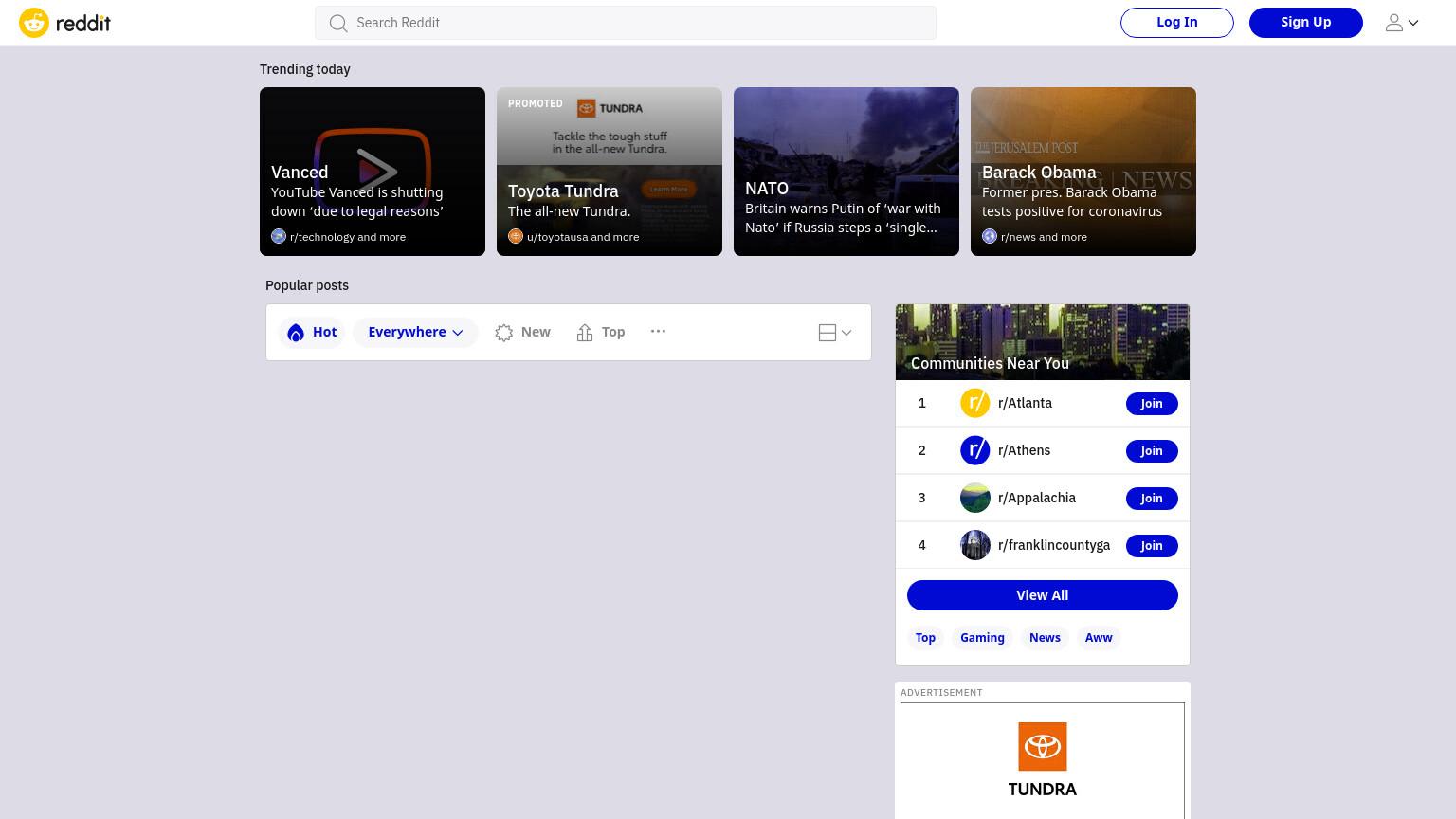The image size is (1456, 819).
Task: Click the r/franklincountyga community avatar
Action: 975,545
